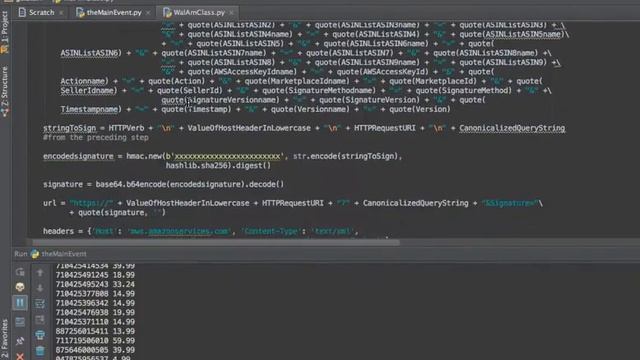Click the skull stop-process icon
Viewport: 640px width, 360px height.
point(20,287)
